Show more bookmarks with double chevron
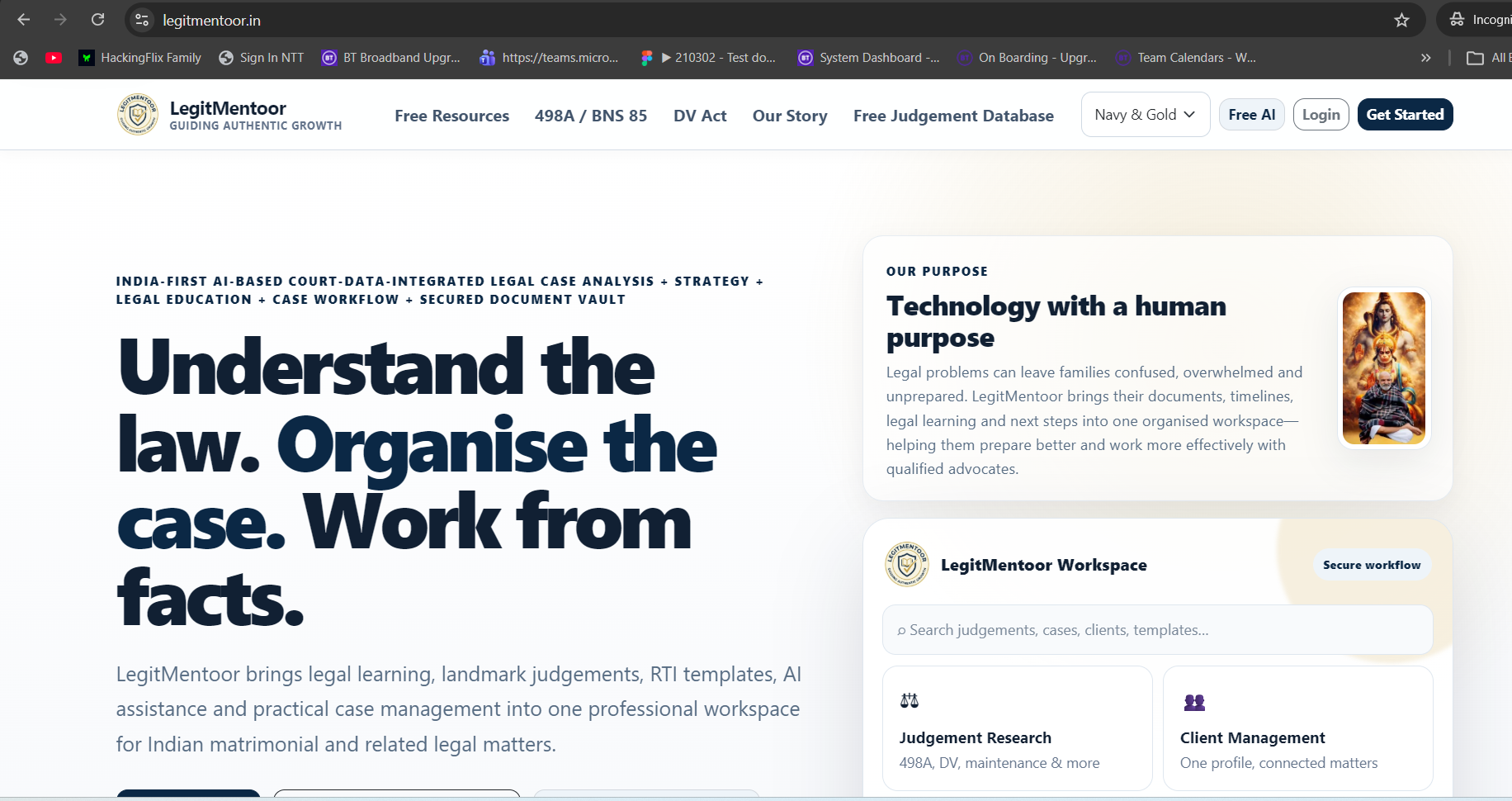1512x801 pixels. coord(1425,58)
